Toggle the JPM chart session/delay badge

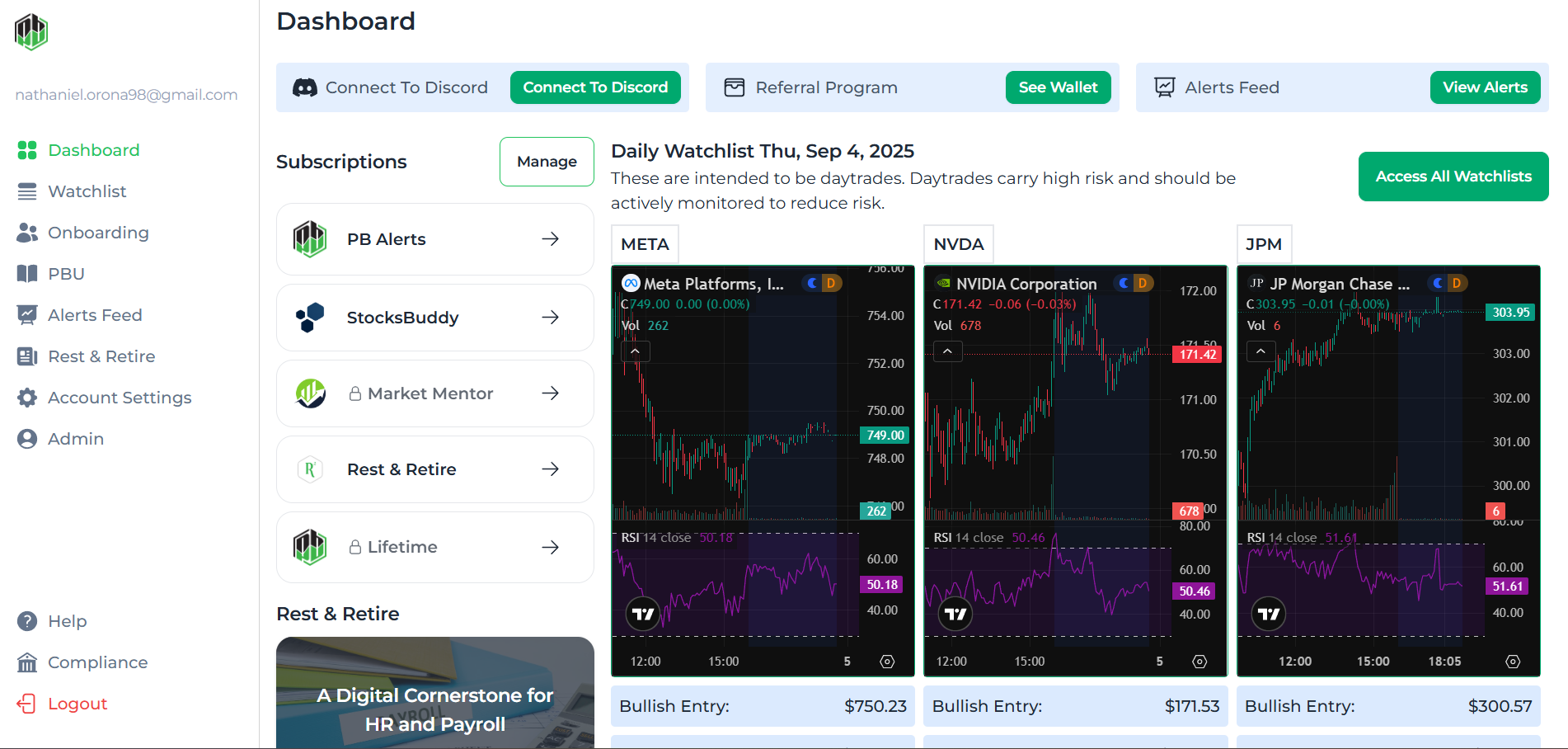1448,283
